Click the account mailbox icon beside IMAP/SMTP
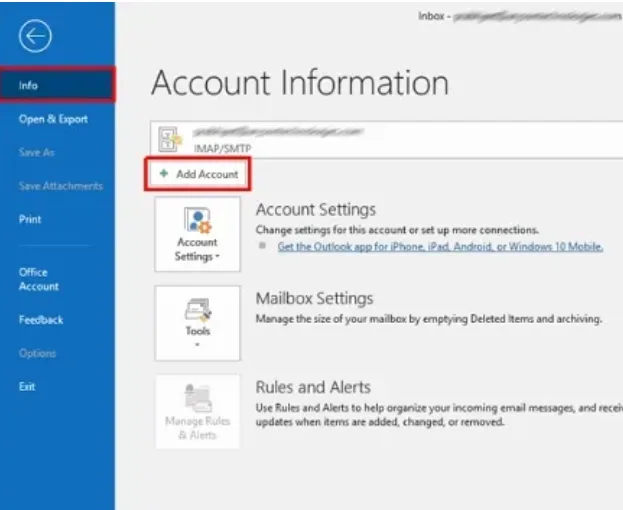The width and height of the screenshot is (623, 510). tap(170, 139)
